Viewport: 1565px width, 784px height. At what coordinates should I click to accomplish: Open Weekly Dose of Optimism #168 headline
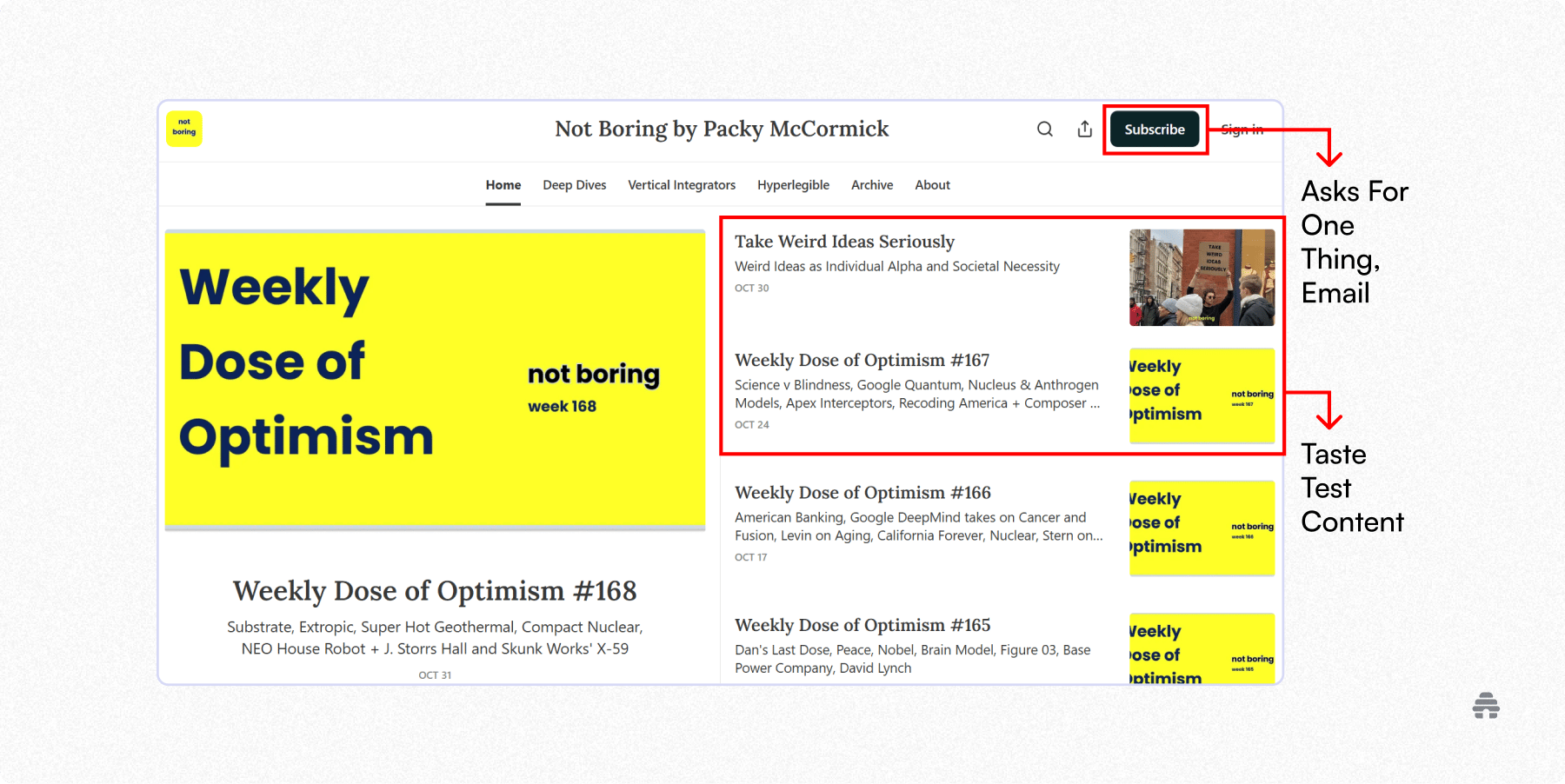coord(435,591)
